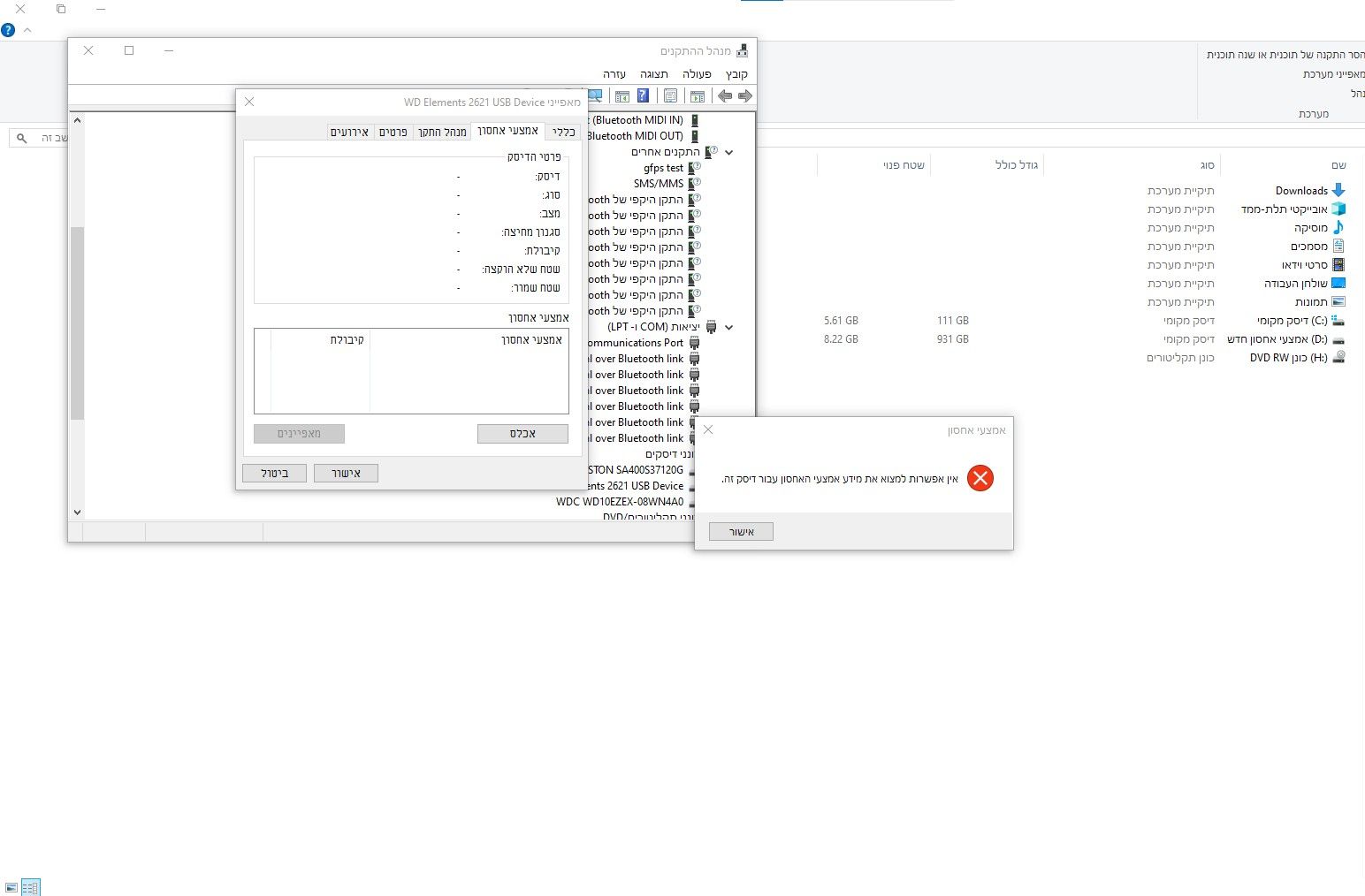Select the Bluetooth MIDI IN device icon

pos(694,120)
